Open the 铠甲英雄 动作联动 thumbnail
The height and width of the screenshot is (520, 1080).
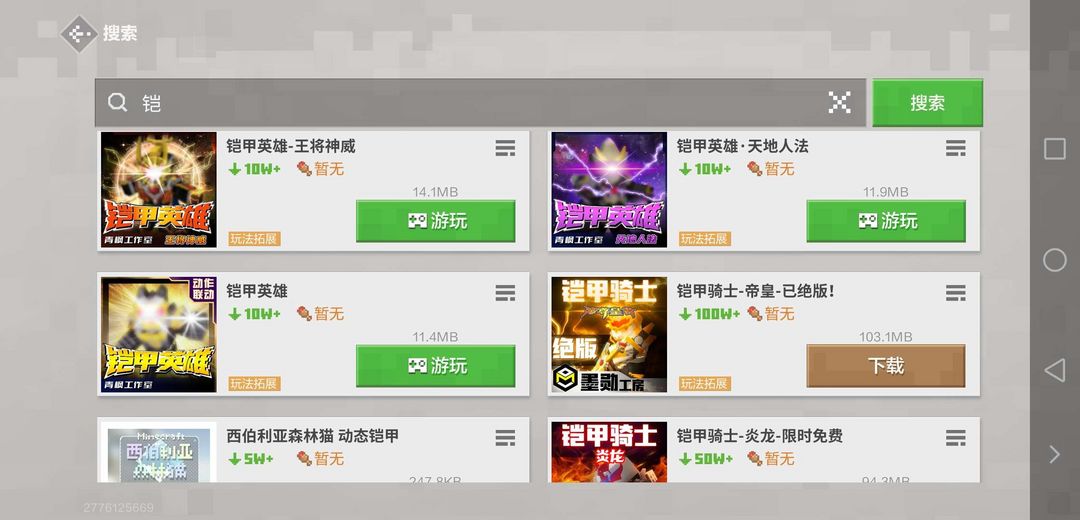tap(158, 335)
